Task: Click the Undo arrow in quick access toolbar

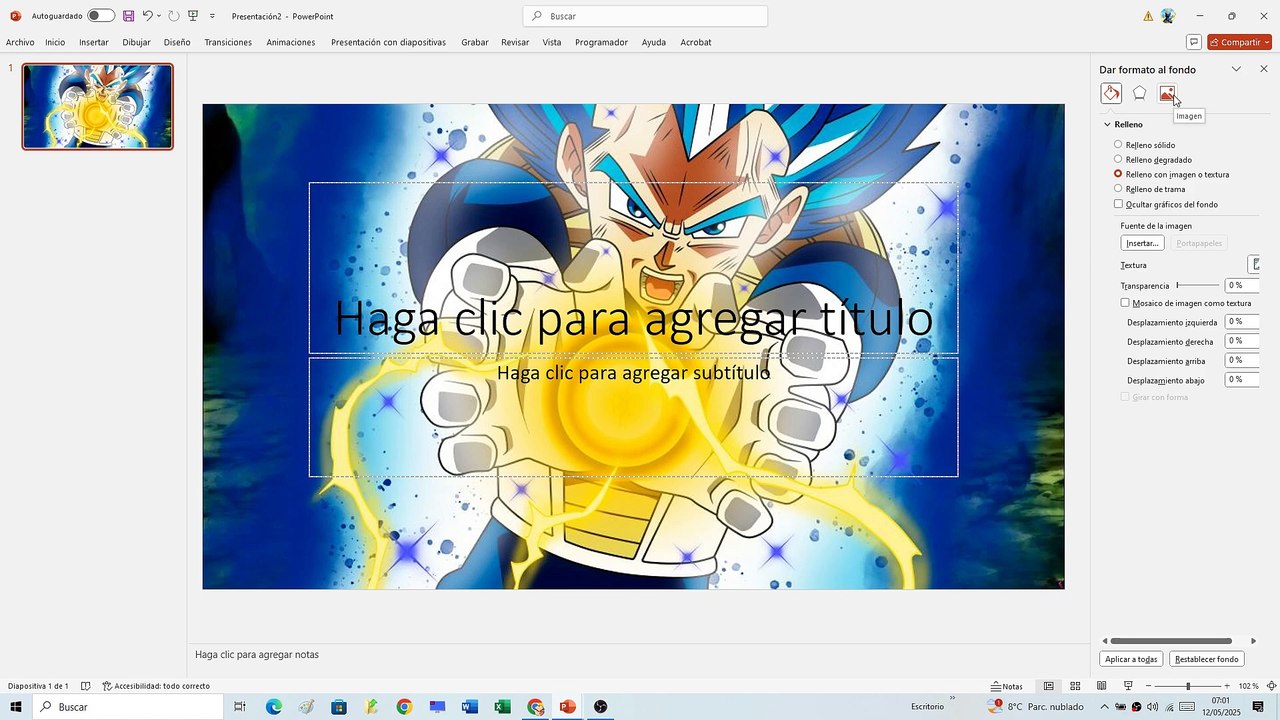Action: coord(147,16)
